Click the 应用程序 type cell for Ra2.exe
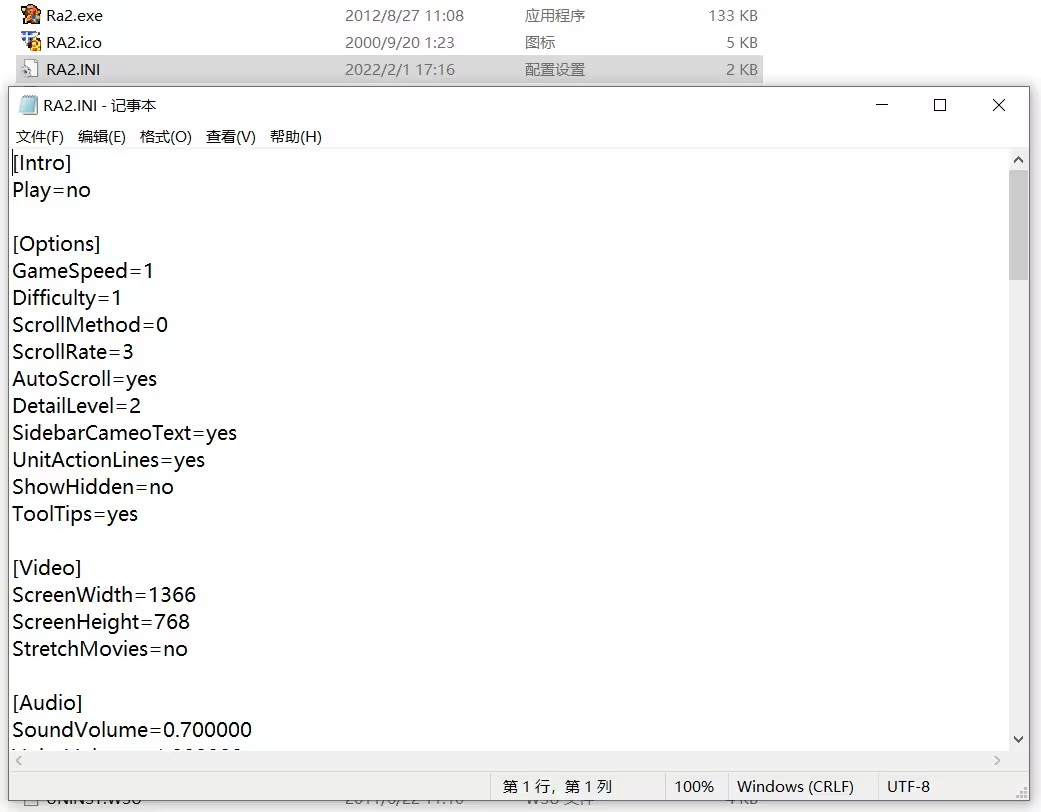Image resolution: width=1041 pixels, height=812 pixels. click(554, 15)
